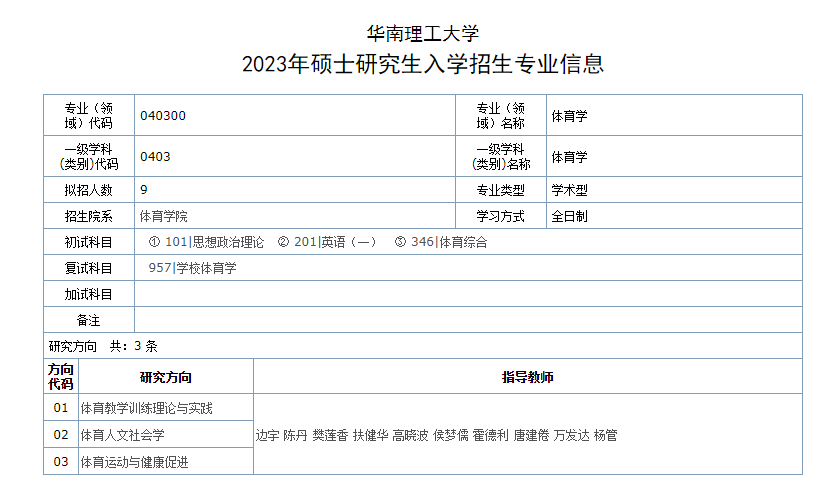Click the 专业类型 label

click(501, 190)
